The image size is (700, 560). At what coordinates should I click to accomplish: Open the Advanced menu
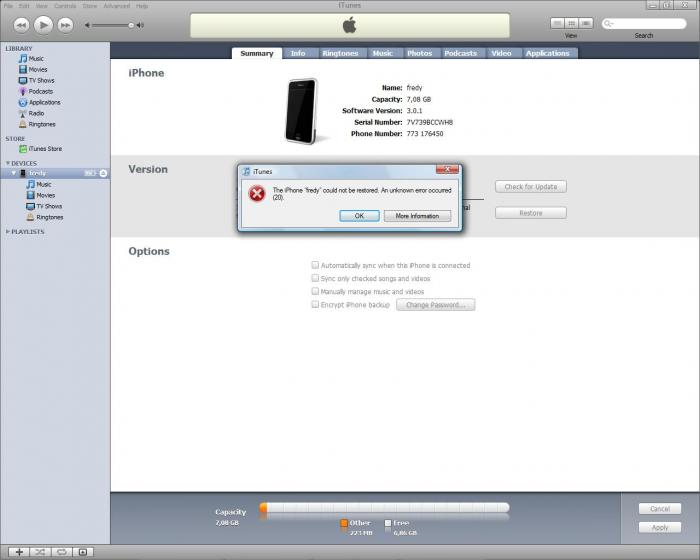116,6
